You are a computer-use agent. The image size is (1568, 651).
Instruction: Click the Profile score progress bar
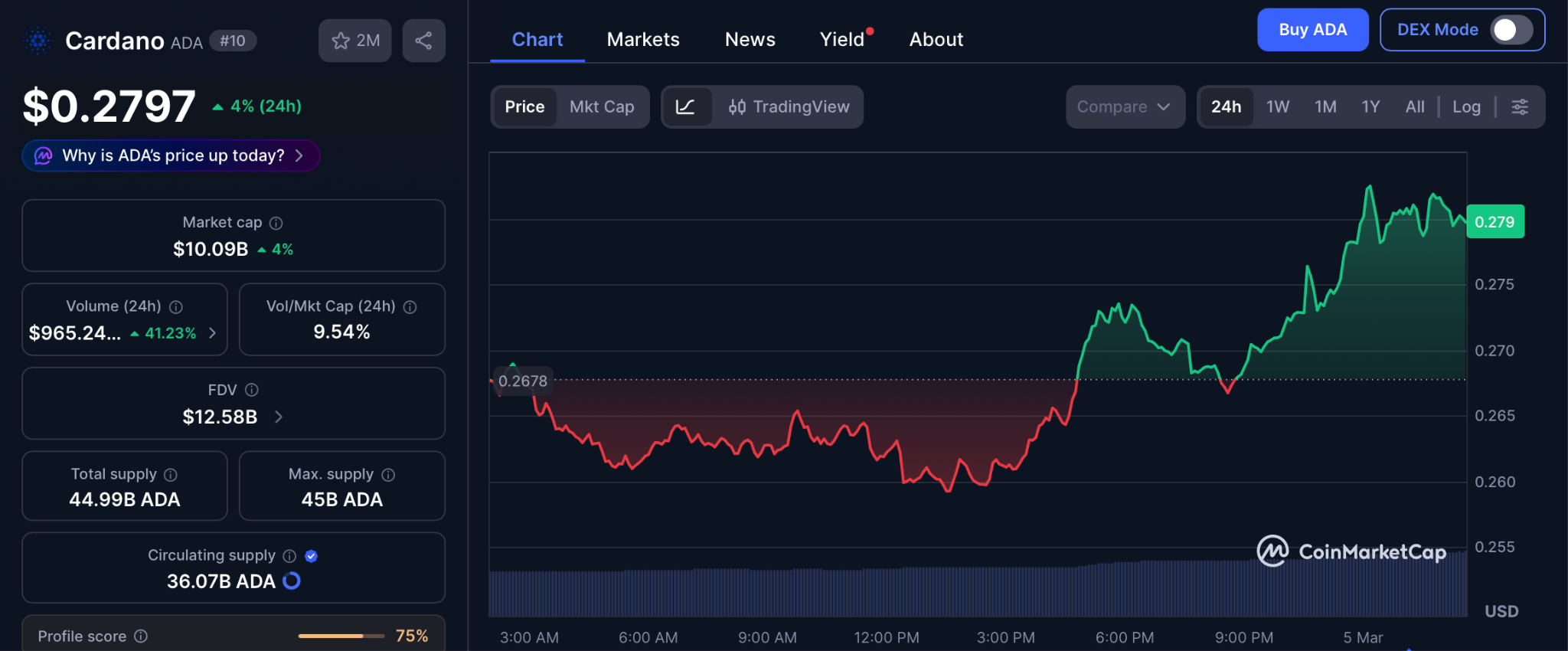341,636
